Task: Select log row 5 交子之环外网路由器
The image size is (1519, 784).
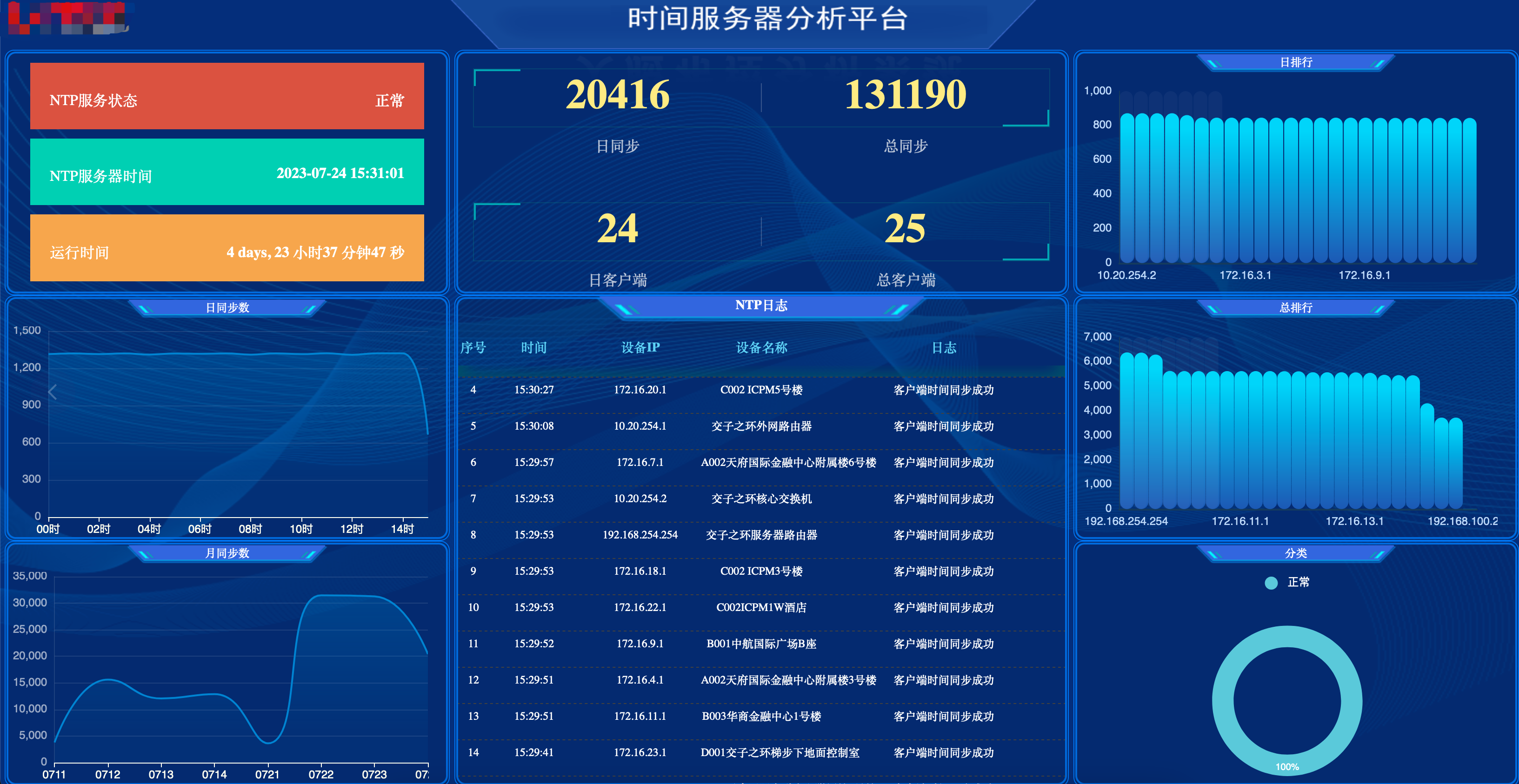Action: point(761,426)
